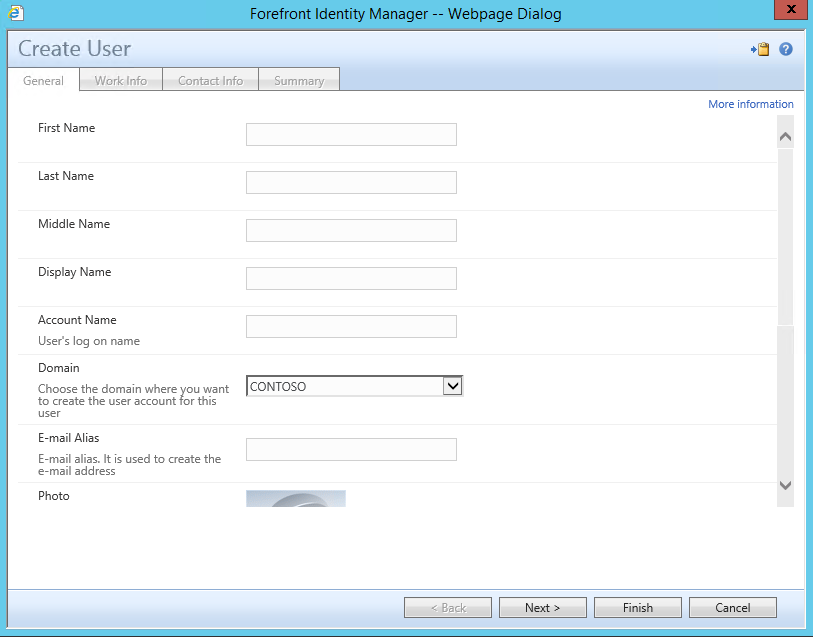Click the scrollbar down arrow
Viewport: 813px width, 637px height.
pyautogui.click(x=785, y=486)
